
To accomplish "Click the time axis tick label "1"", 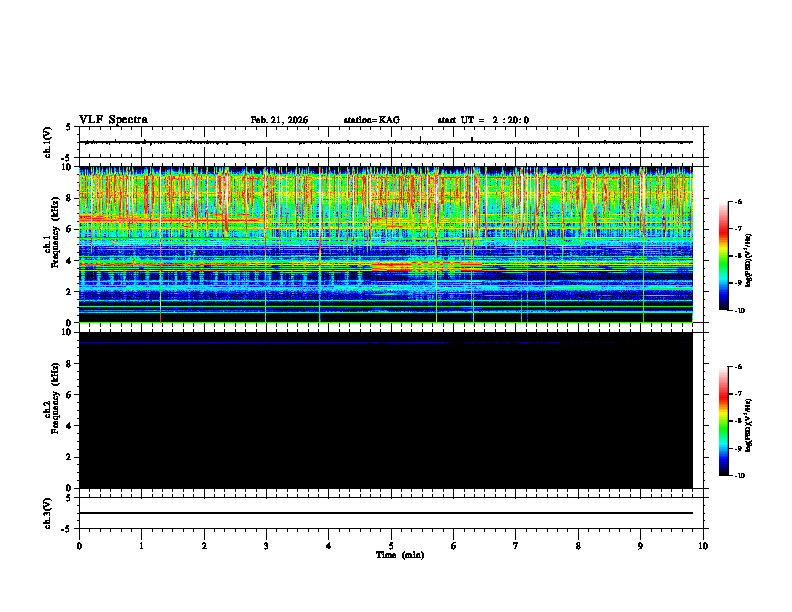I will [141, 546].
